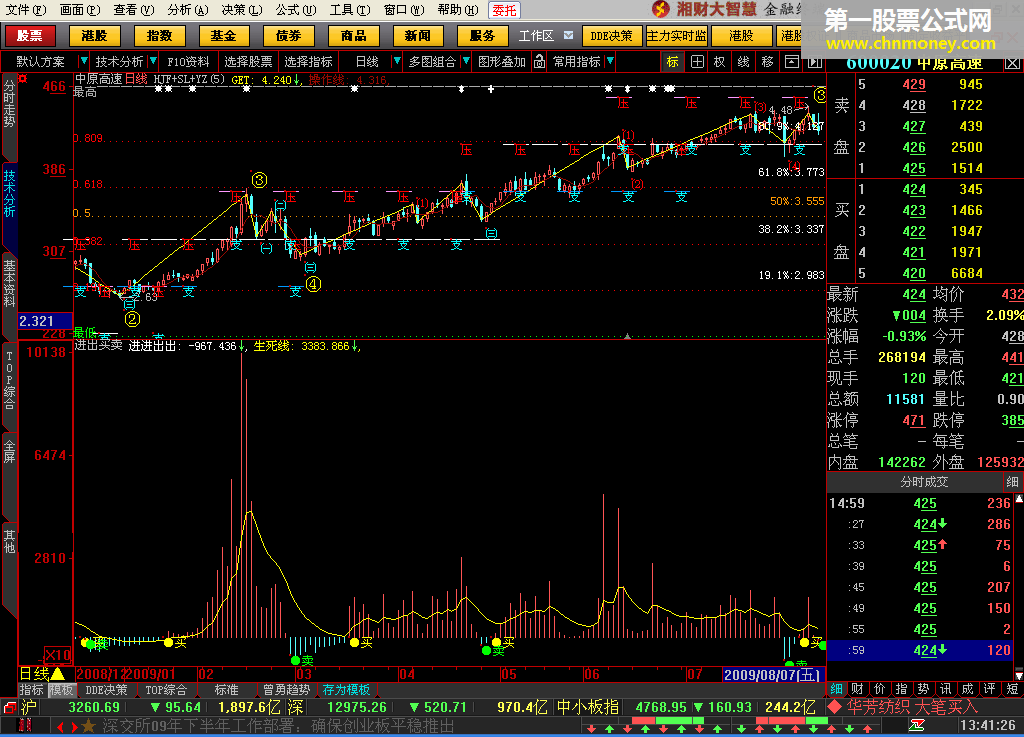
Task: Click the scroll-down arrow of 分时成交 list
Action: pos(1018,674)
